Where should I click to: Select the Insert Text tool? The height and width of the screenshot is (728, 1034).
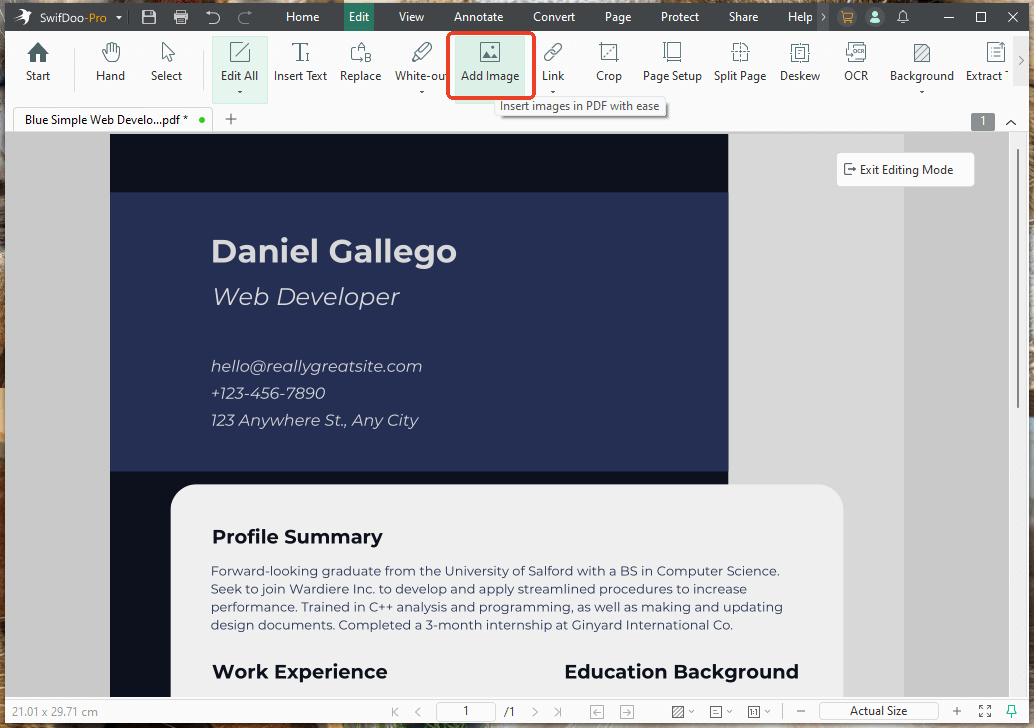[x=300, y=63]
